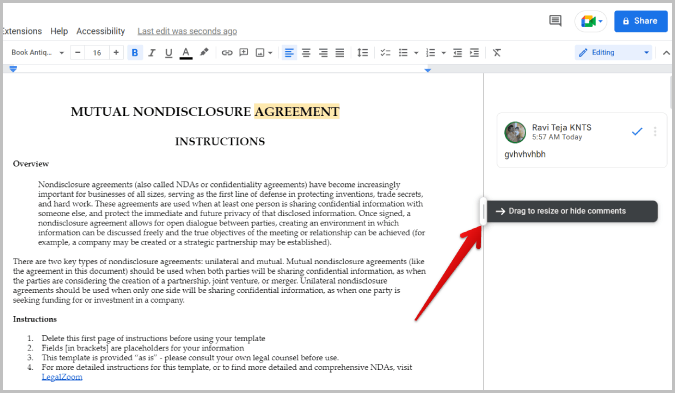This screenshot has width=675, height=393.
Task: Open the Accessibility menu
Action: pos(101,31)
